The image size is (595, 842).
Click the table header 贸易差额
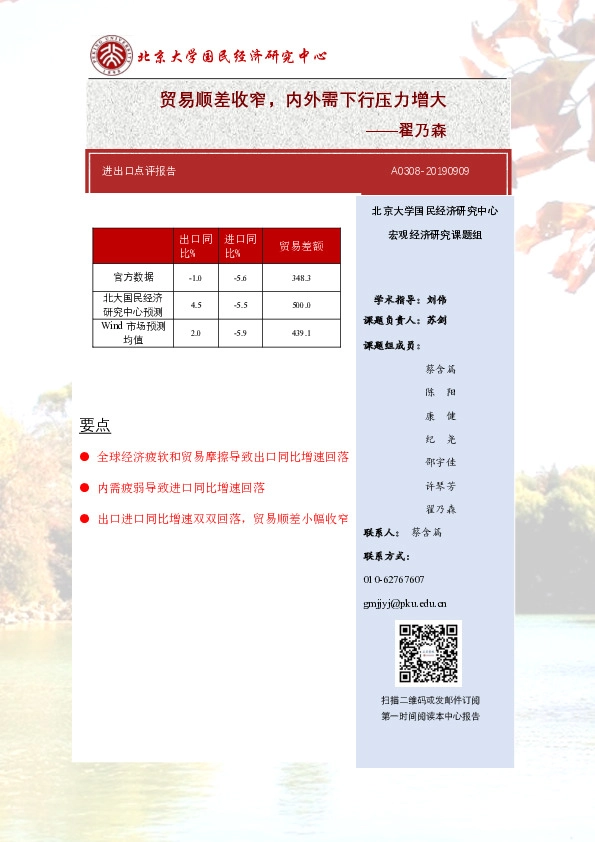coord(301,246)
